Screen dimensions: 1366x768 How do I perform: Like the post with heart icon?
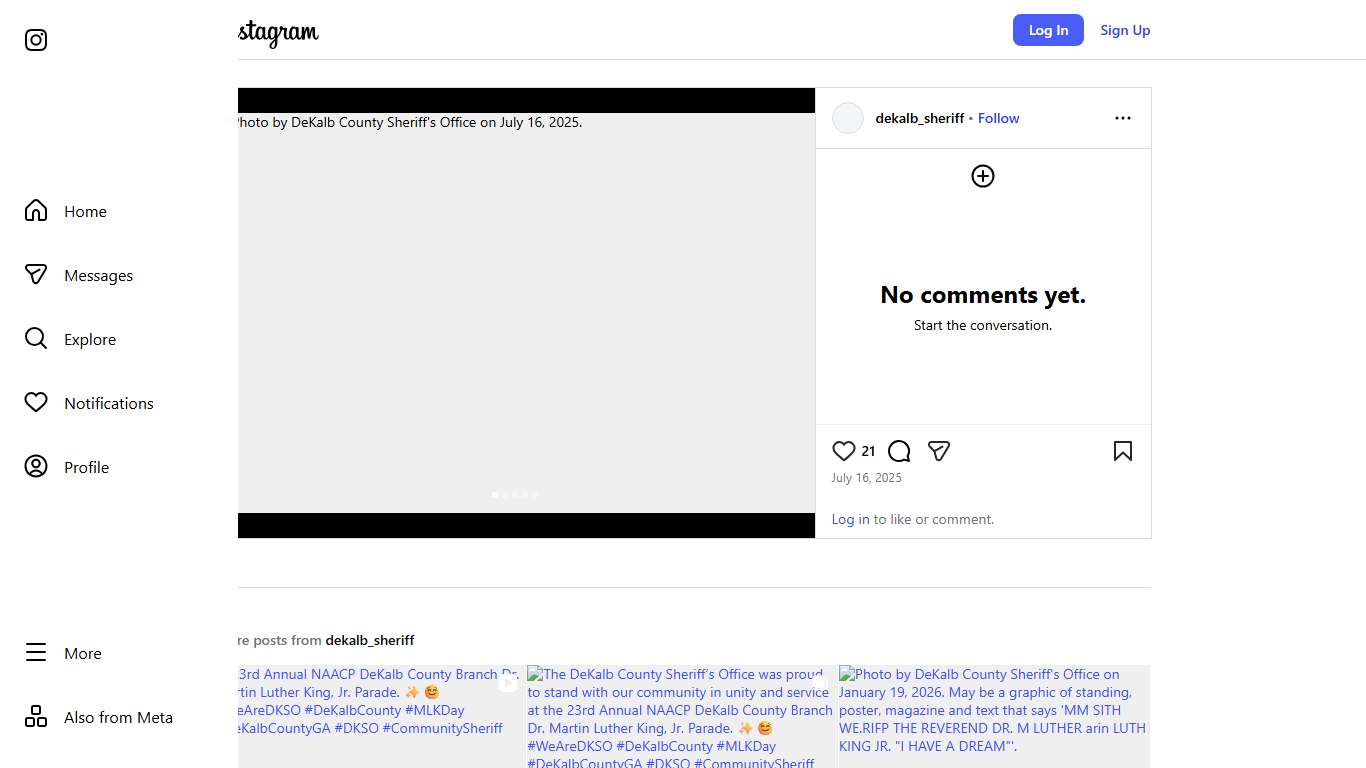pos(844,451)
